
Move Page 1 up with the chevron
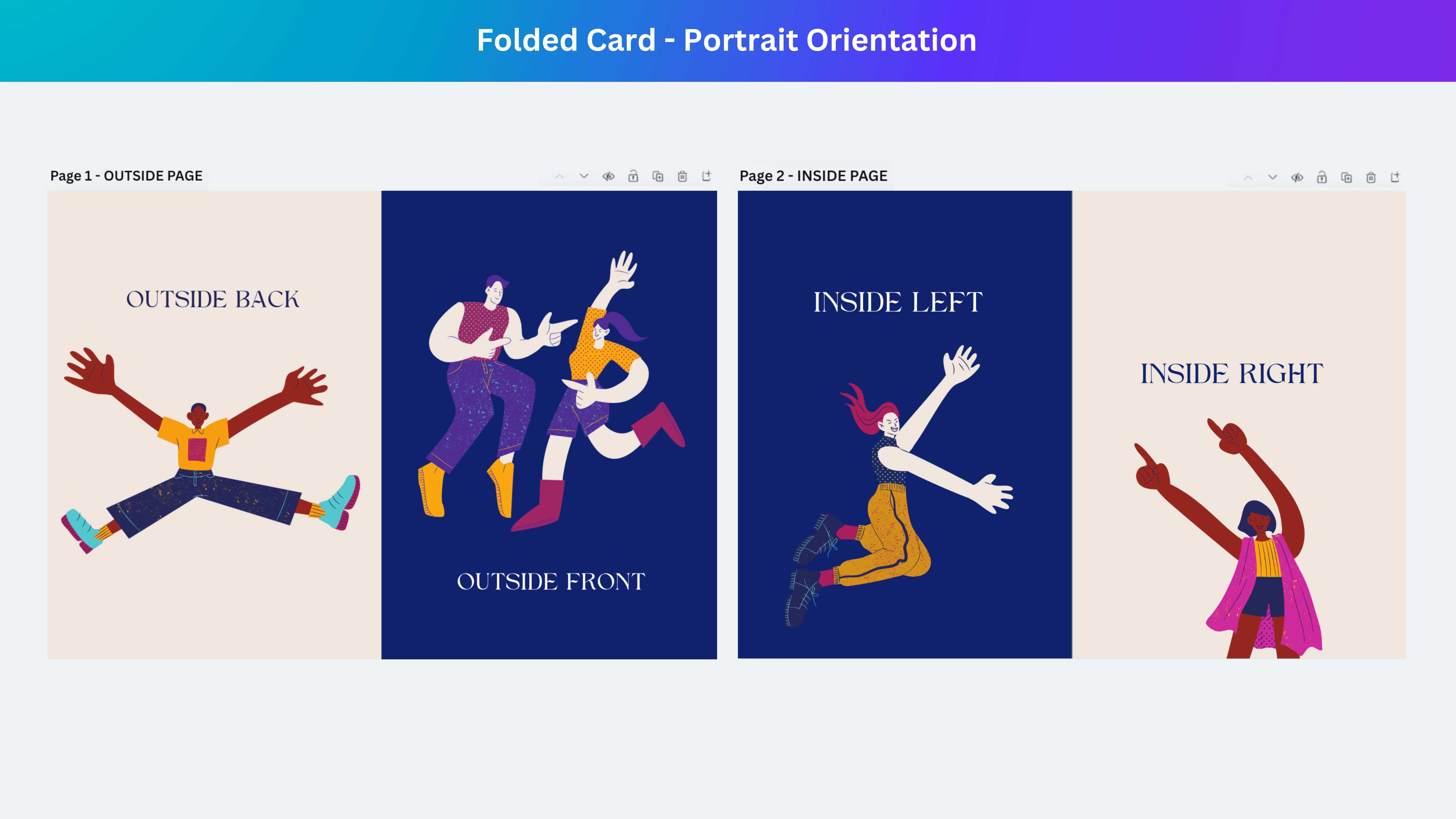(x=560, y=176)
